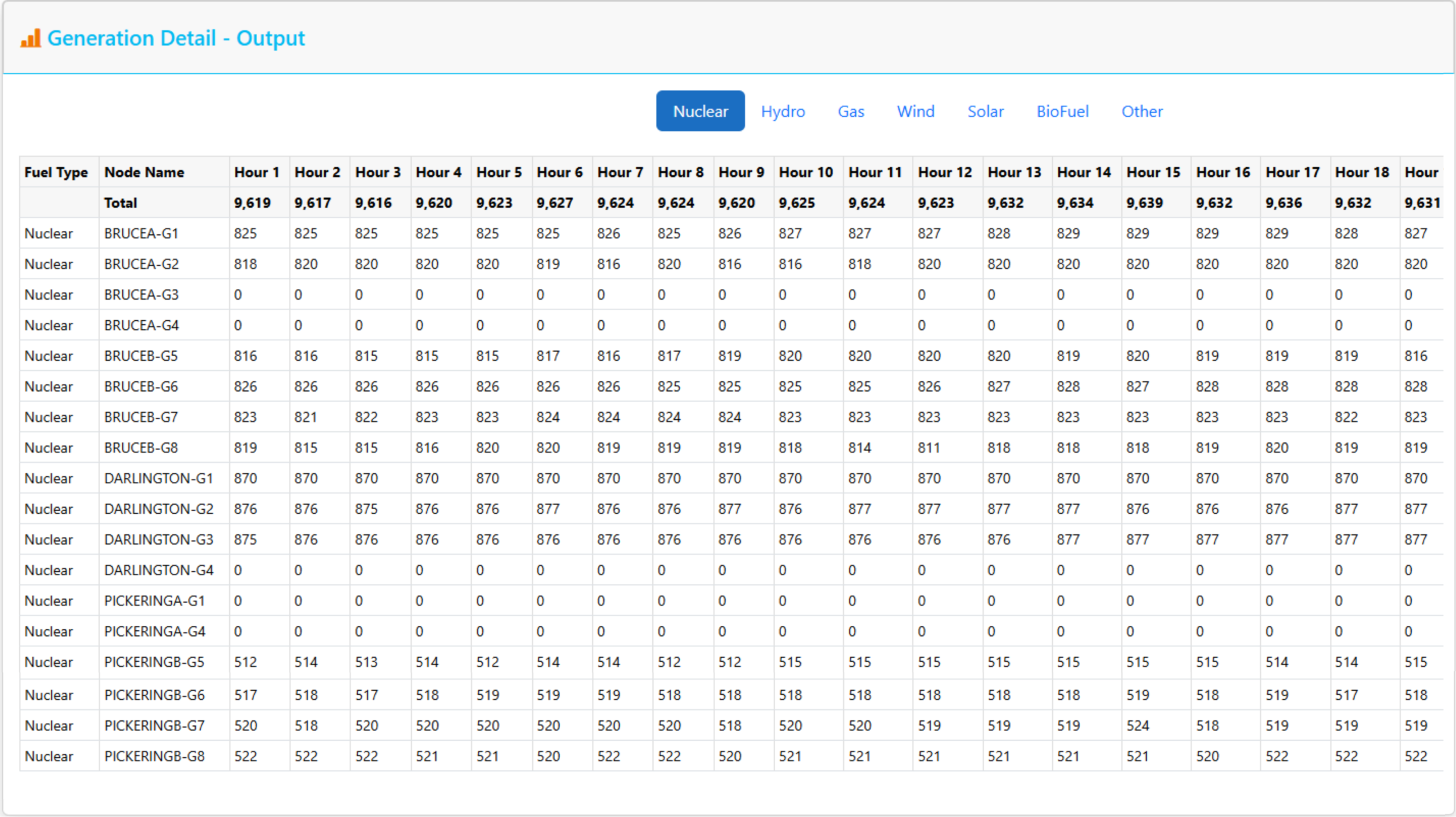The height and width of the screenshot is (817, 1456).
Task: Click the Node Name column header
Action: tap(144, 172)
